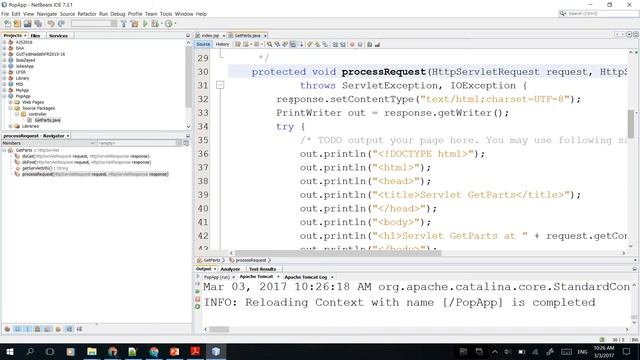Open Chrome from the taskbar
Image resolution: width=640 pixels, height=360 pixels.
154,351
